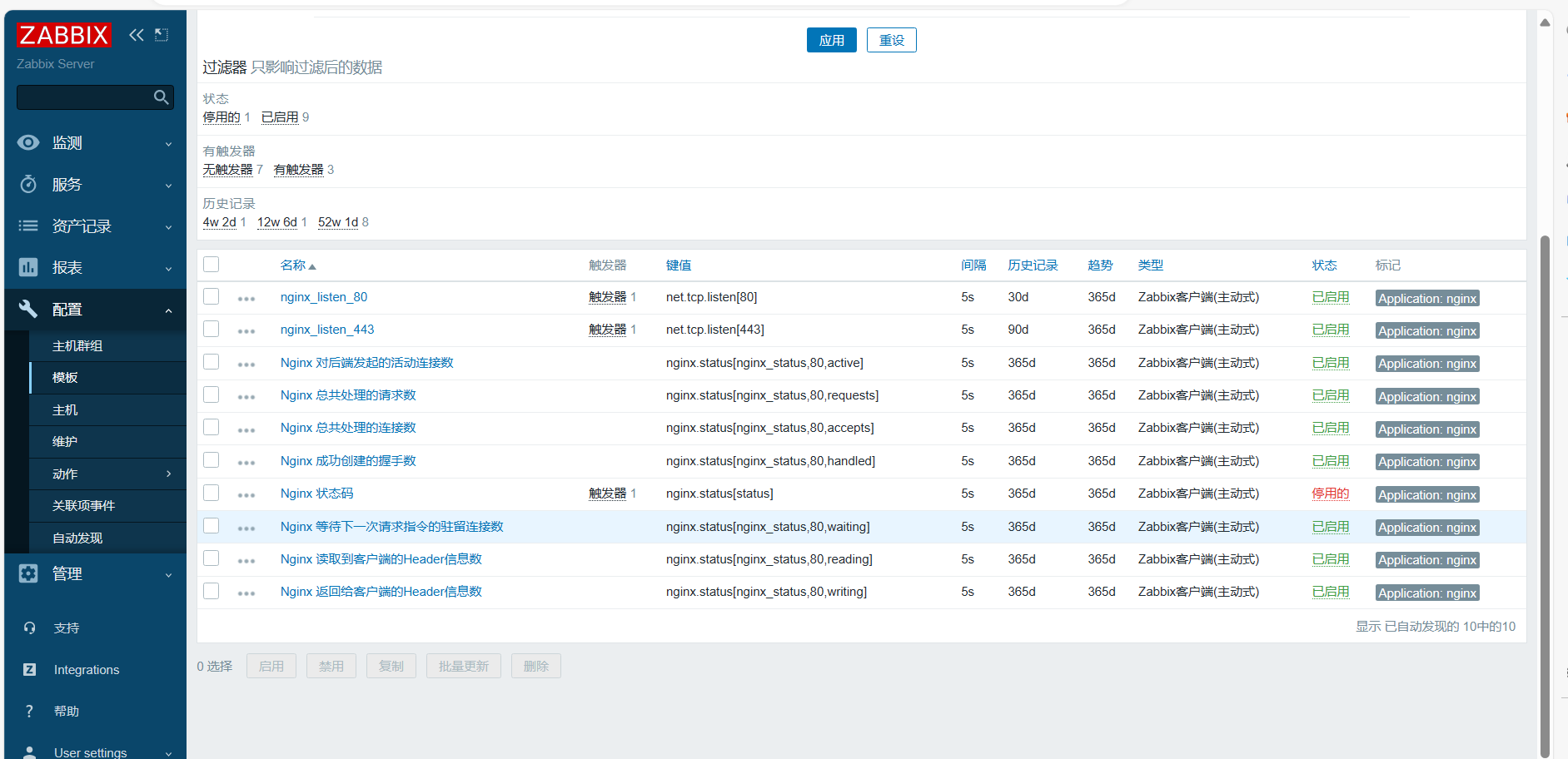
Task: Click the ZABBIX logo
Action: [x=63, y=35]
